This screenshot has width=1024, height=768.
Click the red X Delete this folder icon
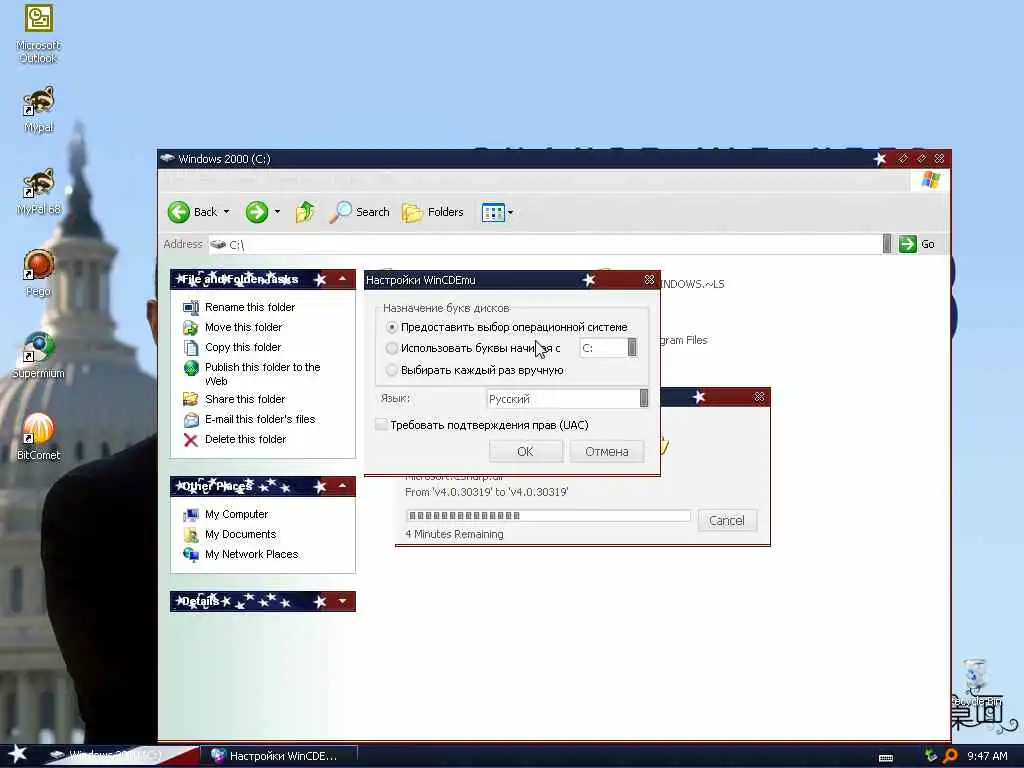[191, 440]
